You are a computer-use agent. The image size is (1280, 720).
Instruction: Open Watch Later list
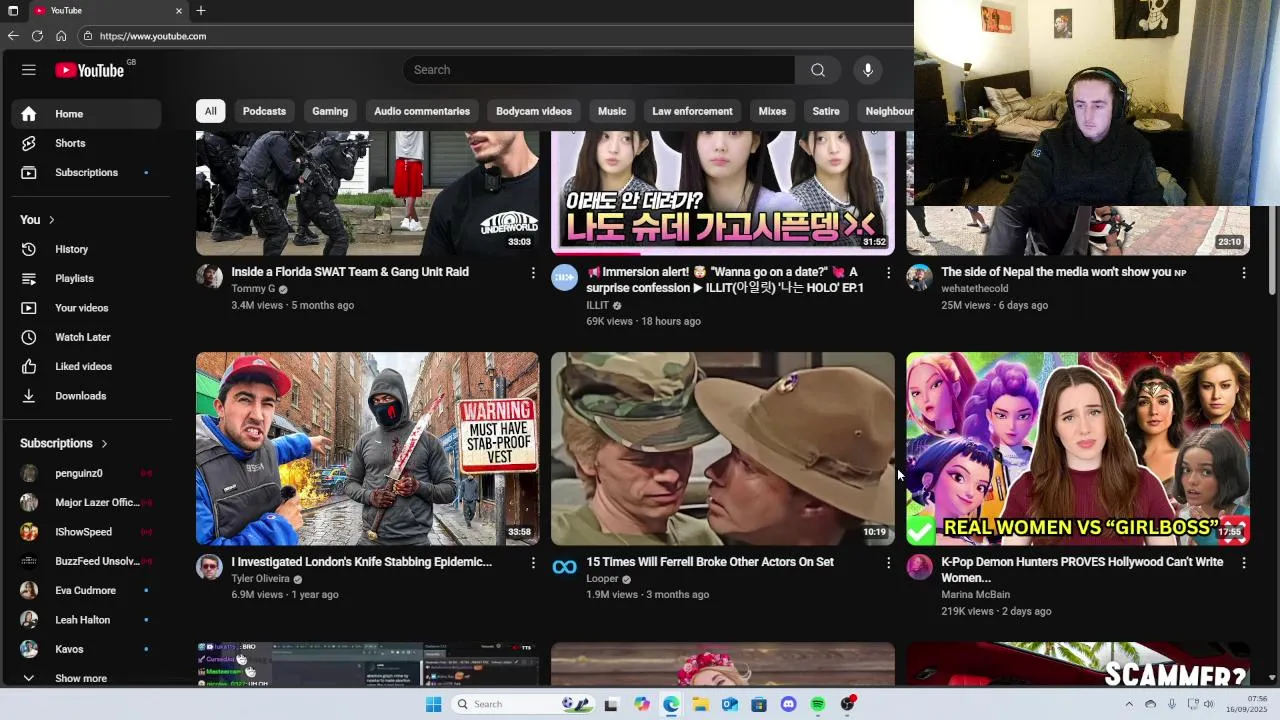click(86, 337)
